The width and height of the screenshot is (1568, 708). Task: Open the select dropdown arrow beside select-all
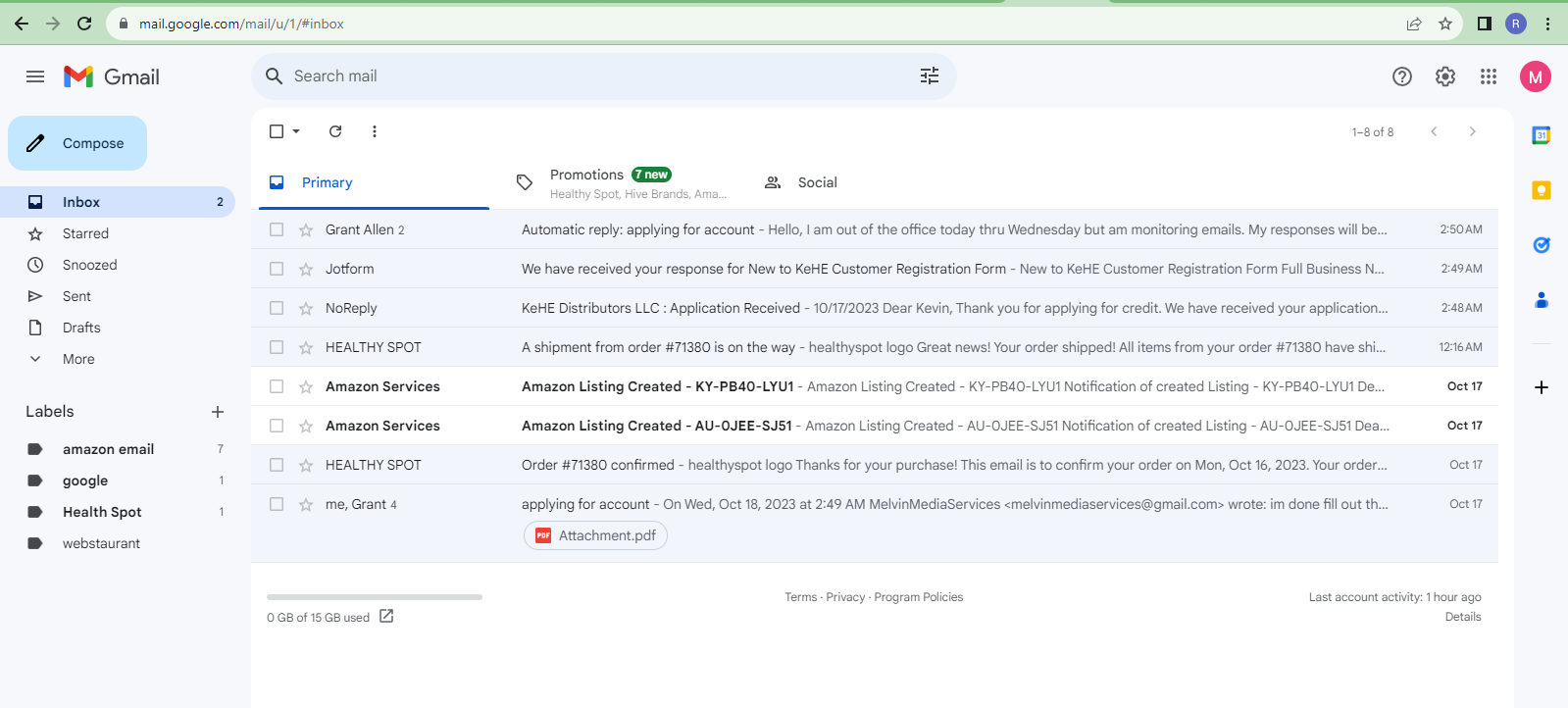[296, 131]
